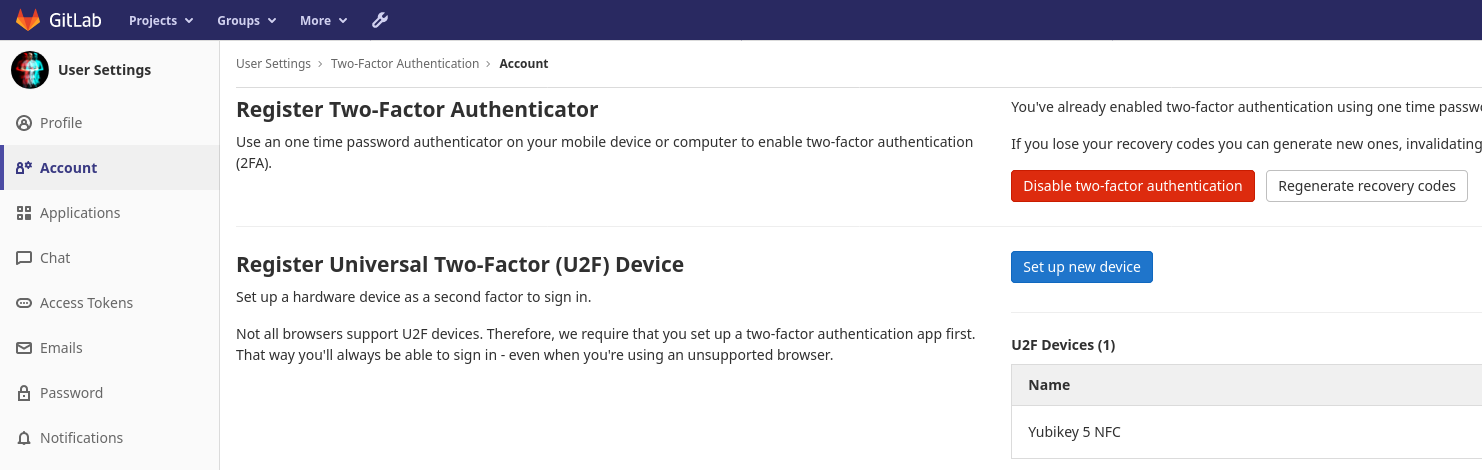Open User Settings breadcrumb link

[x=273, y=64]
